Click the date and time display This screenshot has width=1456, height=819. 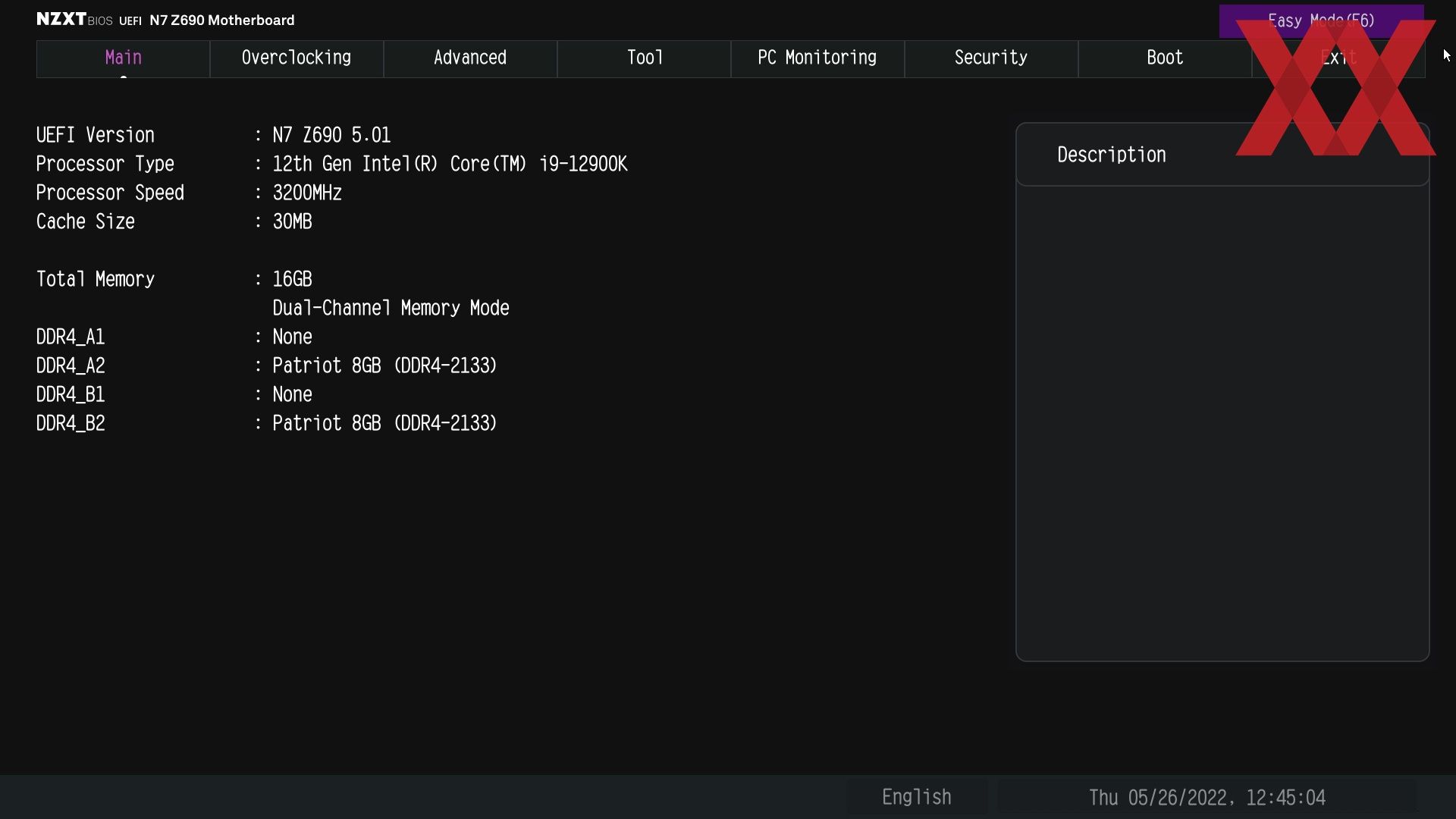pyautogui.click(x=1207, y=798)
